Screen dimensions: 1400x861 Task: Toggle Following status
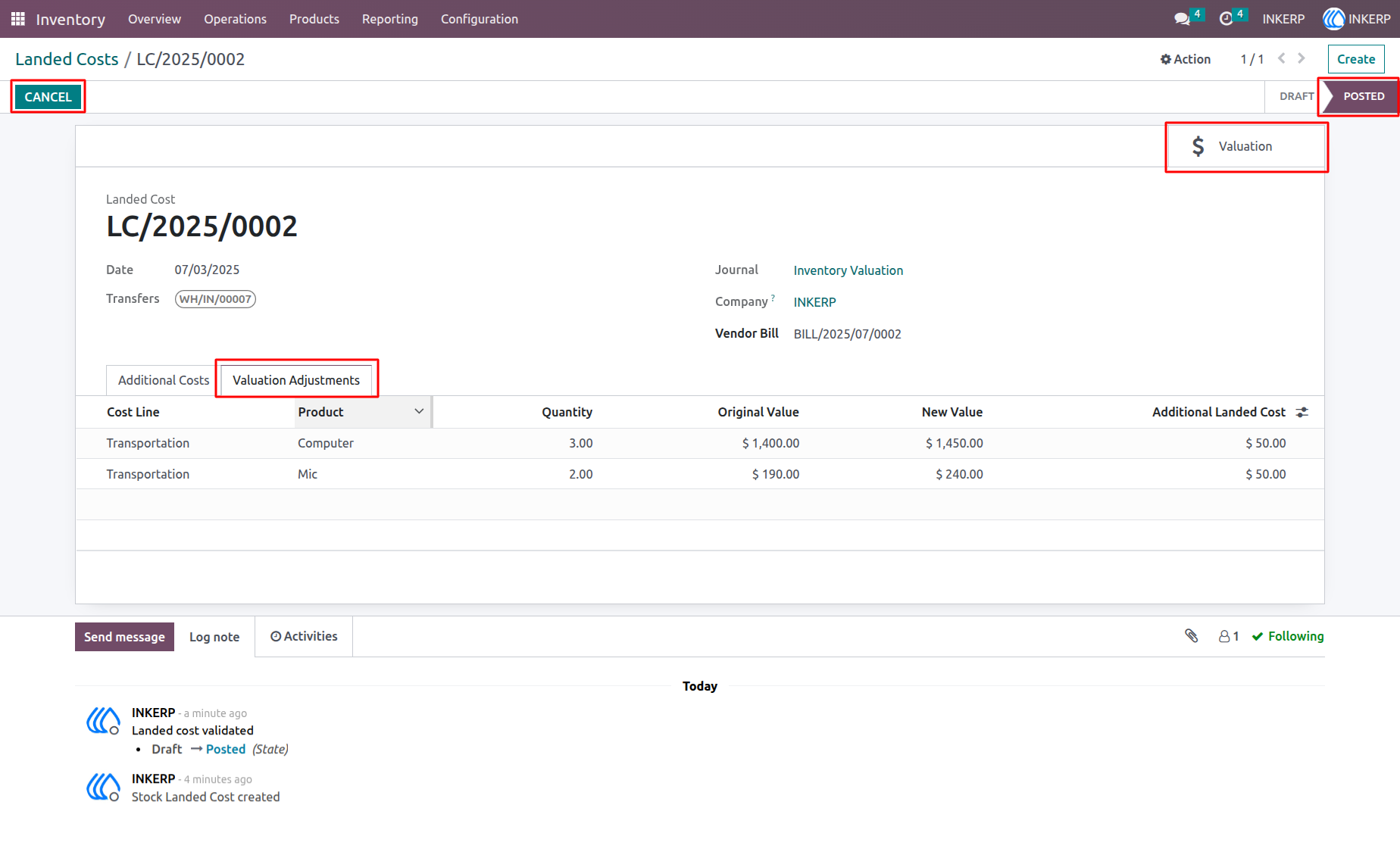click(x=1288, y=636)
